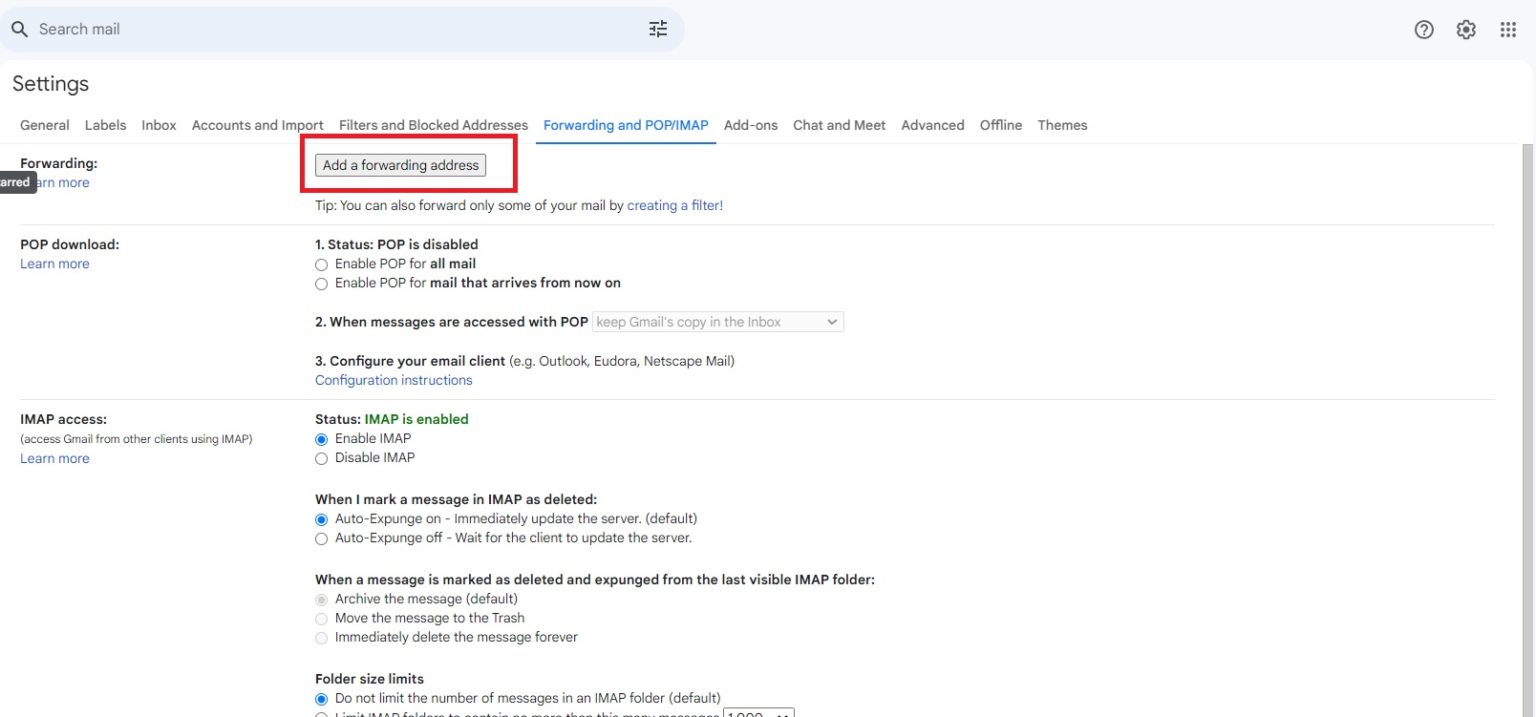
Task: Open the creating a filter link
Action: pyautogui.click(x=674, y=204)
